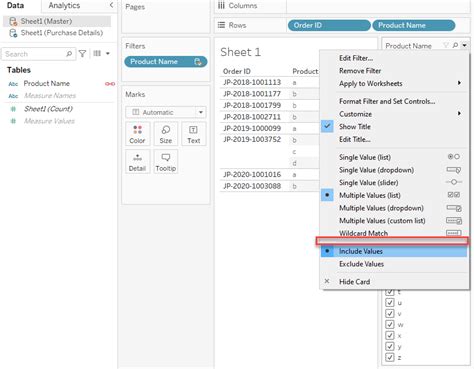The width and height of the screenshot is (474, 369).
Task: Click the Search field in Data pane
Action: click(x=38, y=54)
